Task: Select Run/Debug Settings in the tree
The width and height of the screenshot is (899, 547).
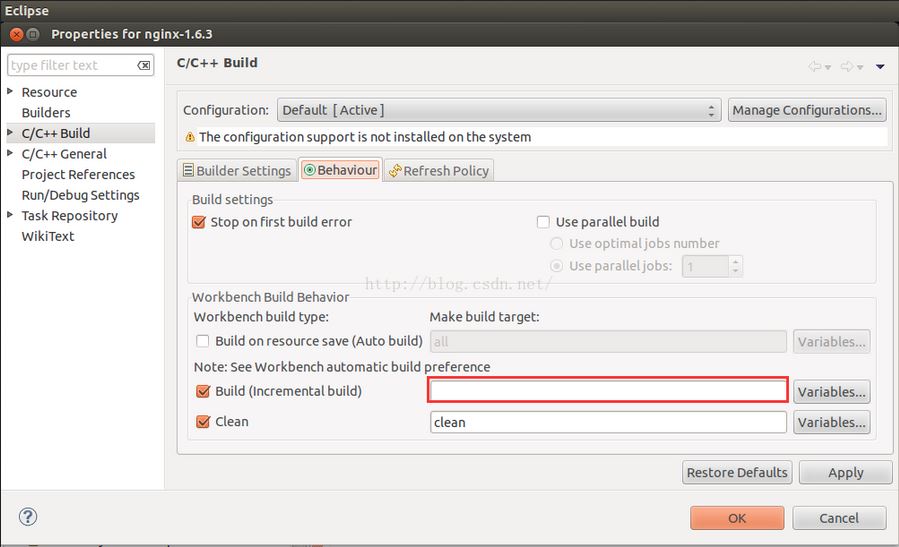Action: (x=80, y=195)
